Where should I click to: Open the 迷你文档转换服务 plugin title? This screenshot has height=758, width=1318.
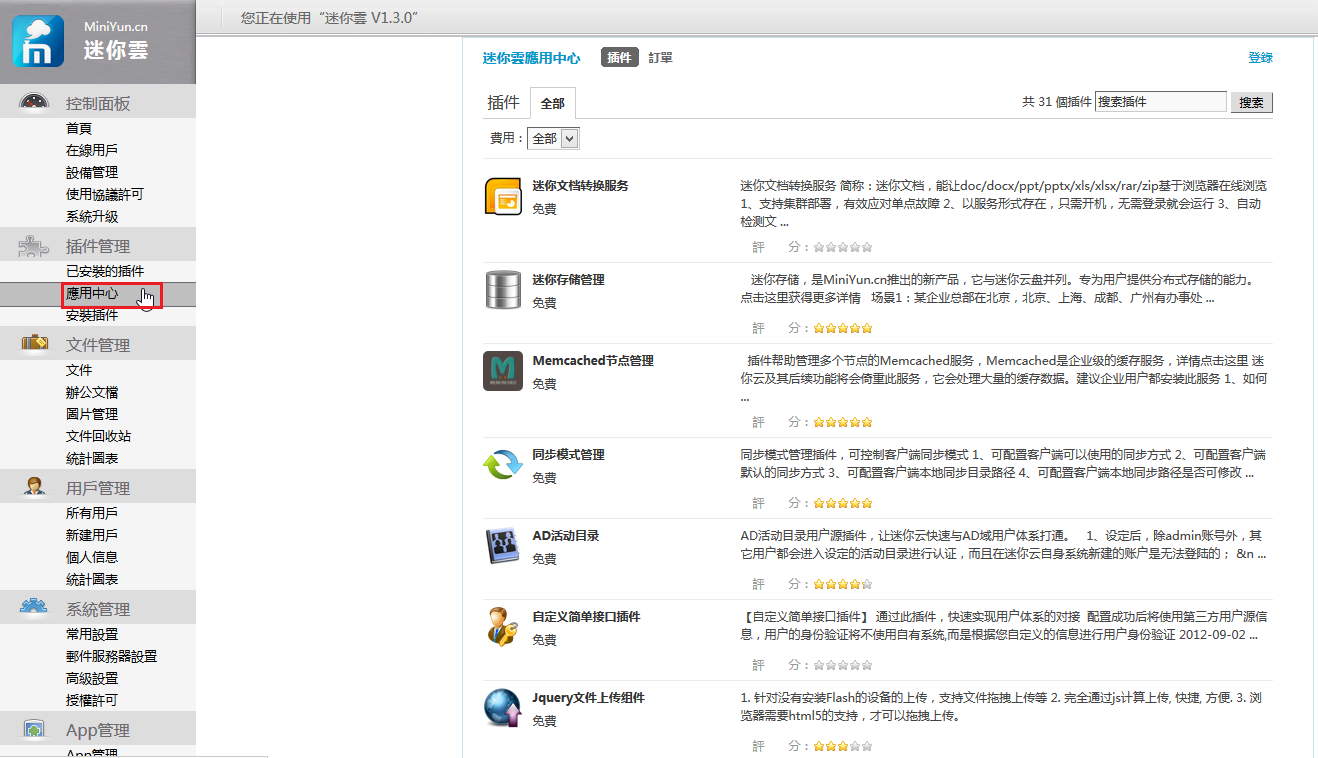coord(580,186)
